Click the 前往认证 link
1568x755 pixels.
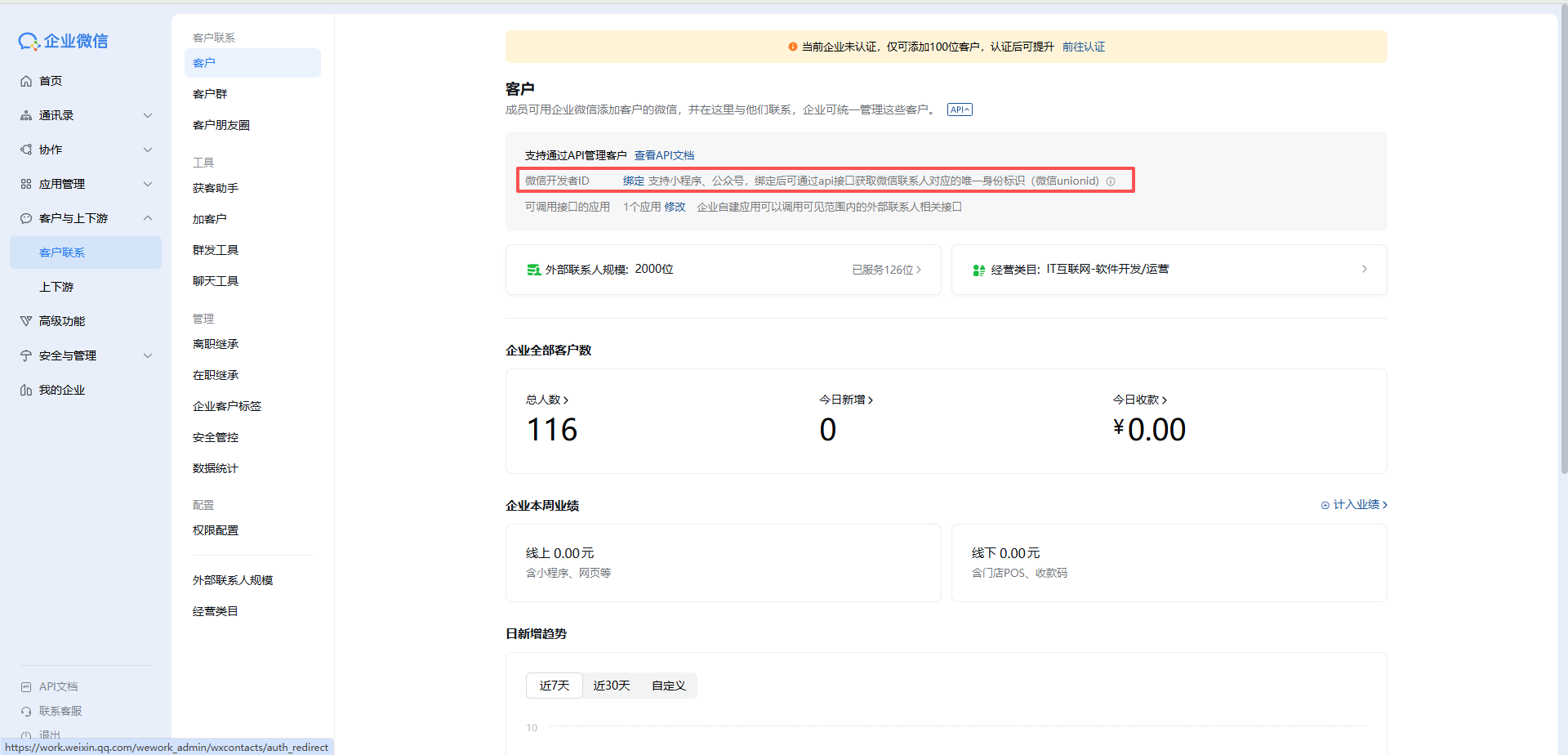[x=1084, y=47]
